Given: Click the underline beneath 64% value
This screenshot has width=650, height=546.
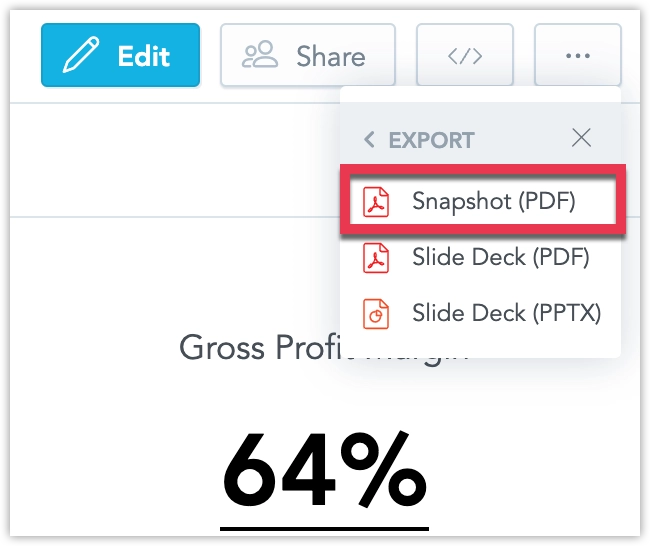Looking at the screenshot, I should pos(324,529).
